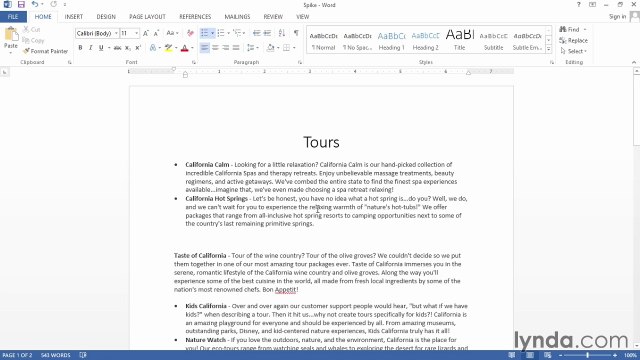This screenshot has width=640, height=360.
Task: Toggle bulleted list formatting
Action: 204,33
